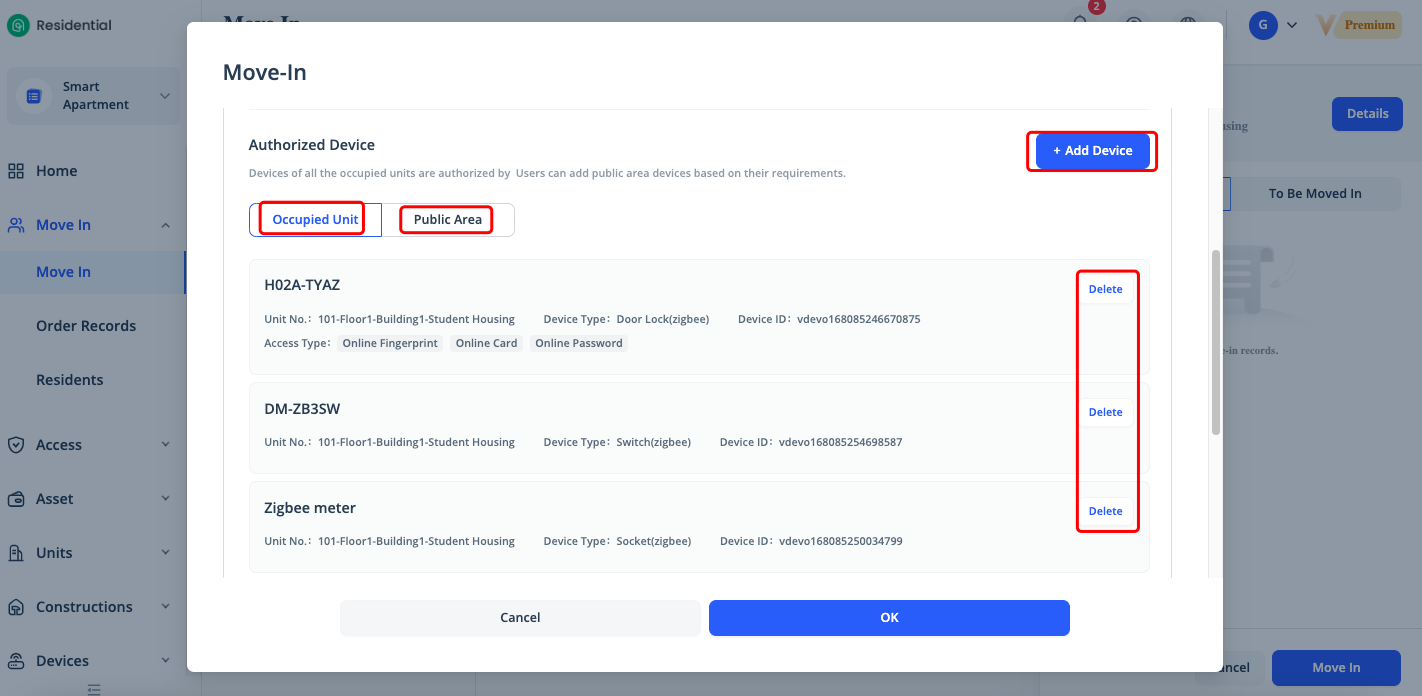1422x696 pixels.
Task: Click the Home grid icon in sidebar
Action: [x=16, y=171]
